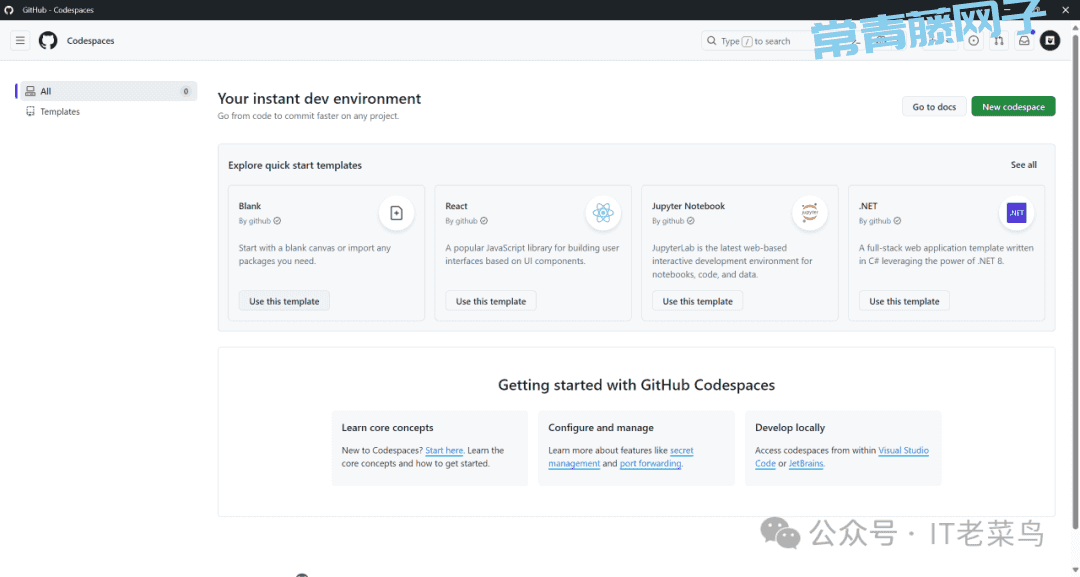Image resolution: width=1080 pixels, height=577 pixels.
Task: Use this template for React
Action: [x=491, y=301]
